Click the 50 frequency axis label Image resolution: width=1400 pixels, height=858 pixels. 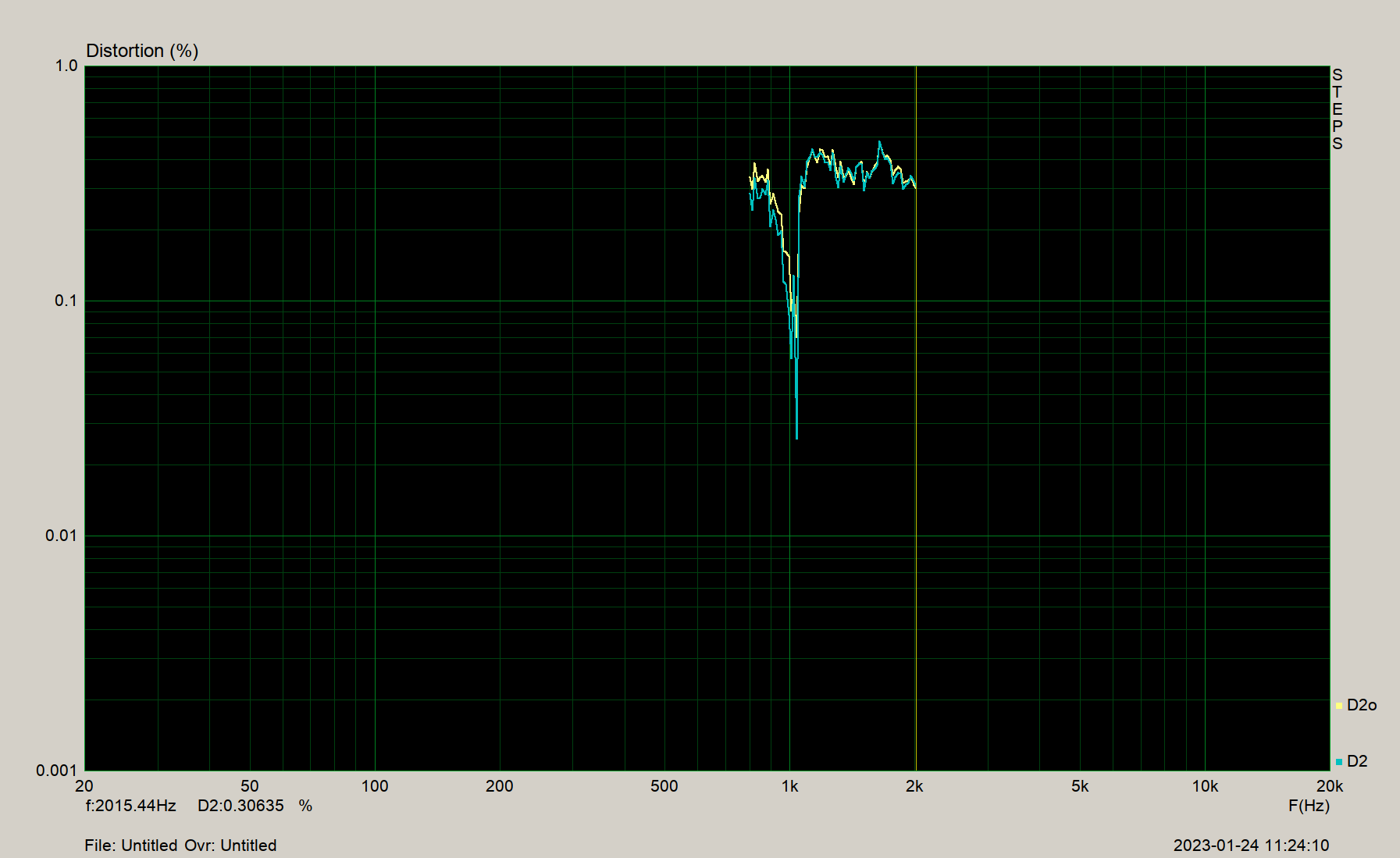250,786
